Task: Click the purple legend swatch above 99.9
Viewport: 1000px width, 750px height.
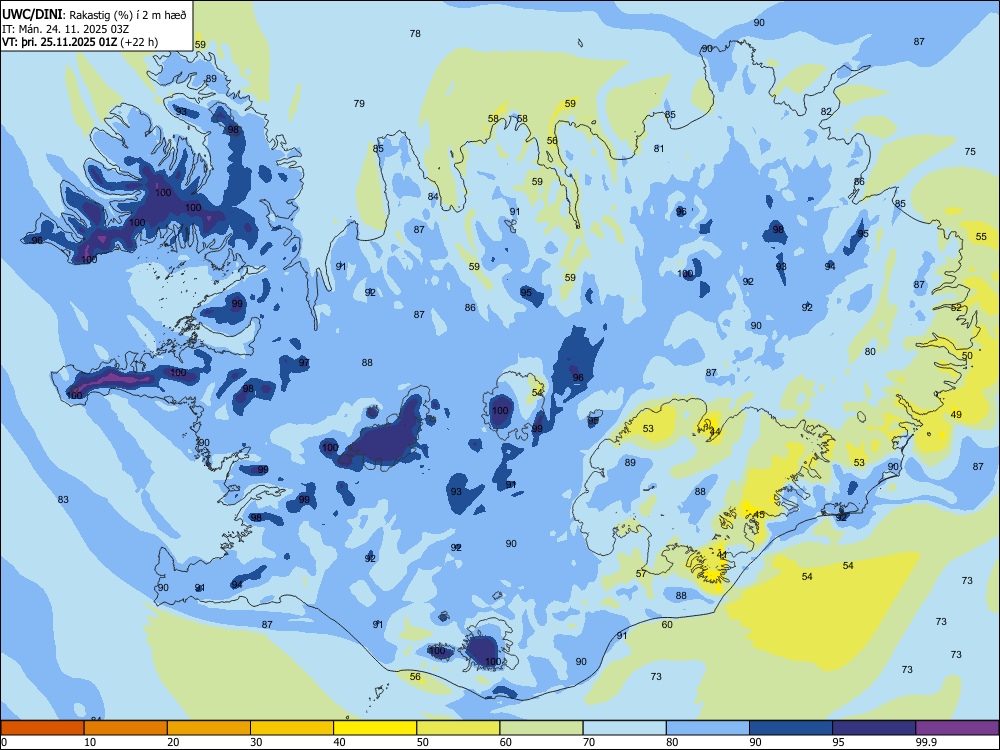Action: click(x=957, y=728)
